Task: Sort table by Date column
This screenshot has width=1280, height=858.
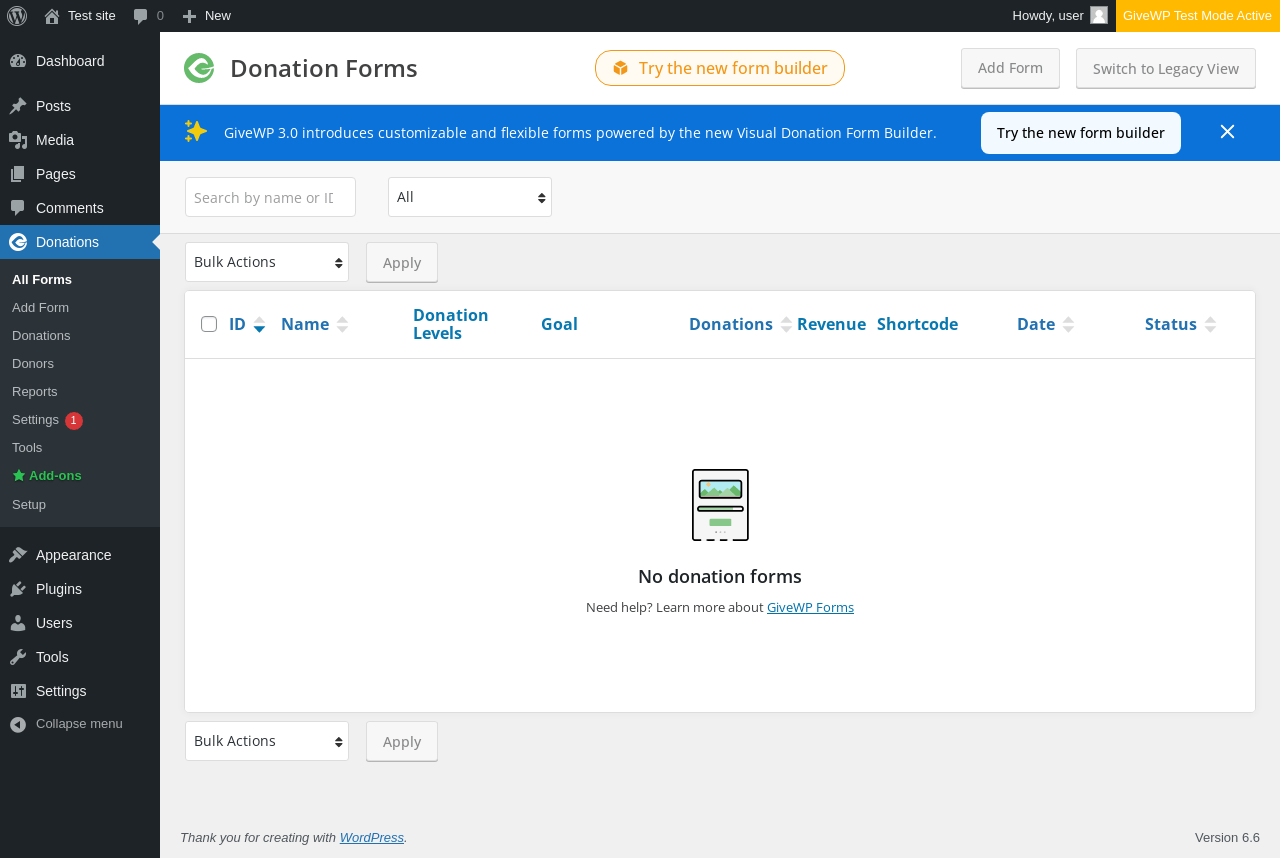Action: (x=1046, y=324)
